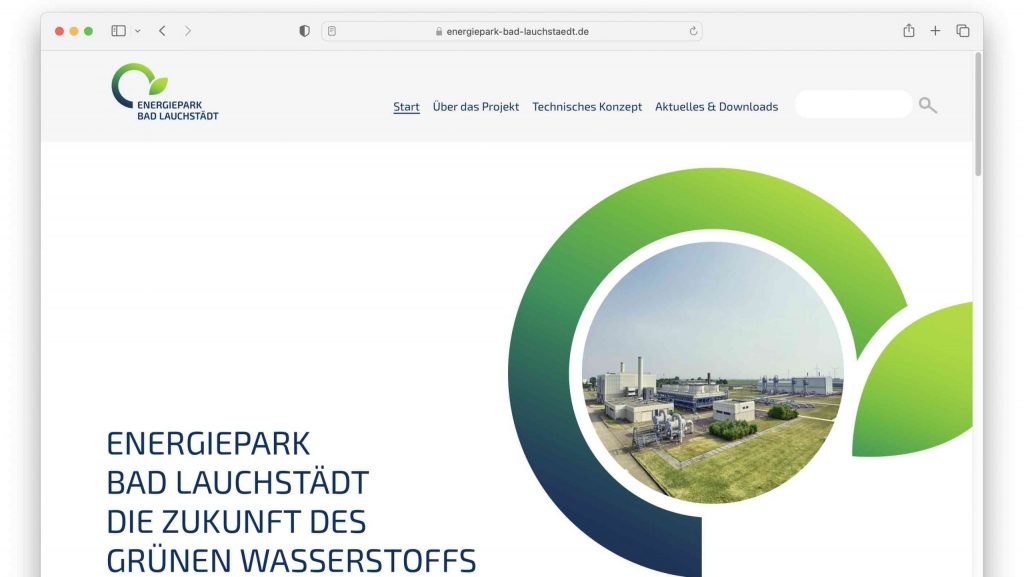The width and height of the screenshot is (1024, 577).
Task: Open the sidebar options dropdown chevron
Action: point(138,31)
